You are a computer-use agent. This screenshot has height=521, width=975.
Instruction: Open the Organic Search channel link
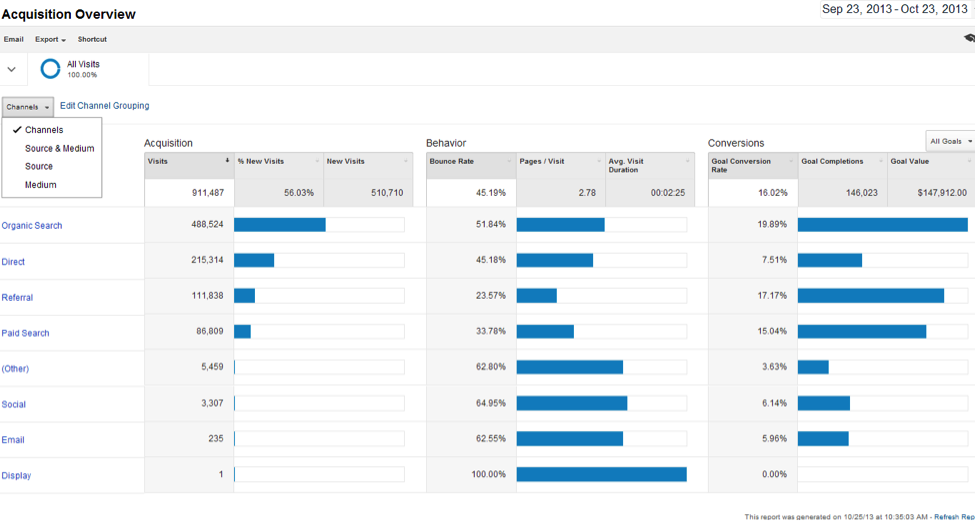tap(32, 226)
